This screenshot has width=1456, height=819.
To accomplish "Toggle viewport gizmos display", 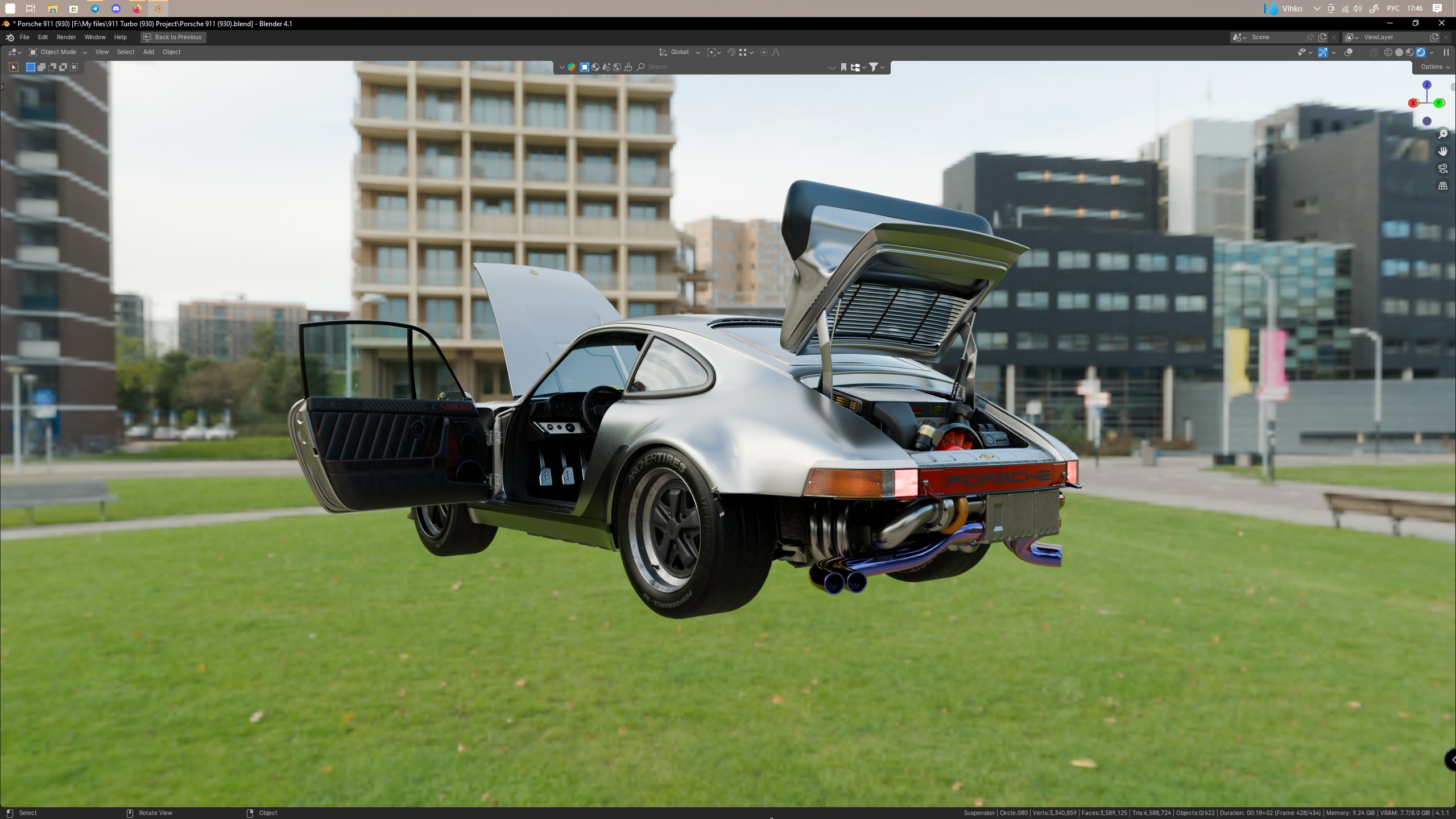I will click(x=1323, y=52).
